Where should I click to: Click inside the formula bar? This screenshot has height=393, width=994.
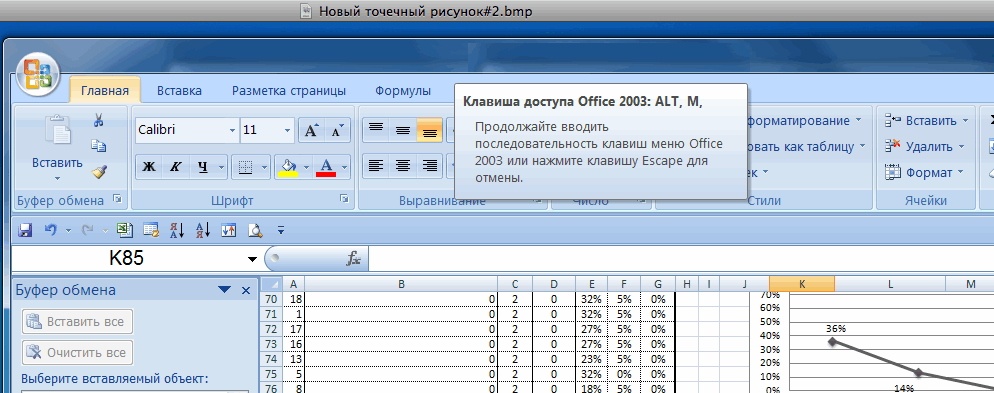tap(681, 259)
